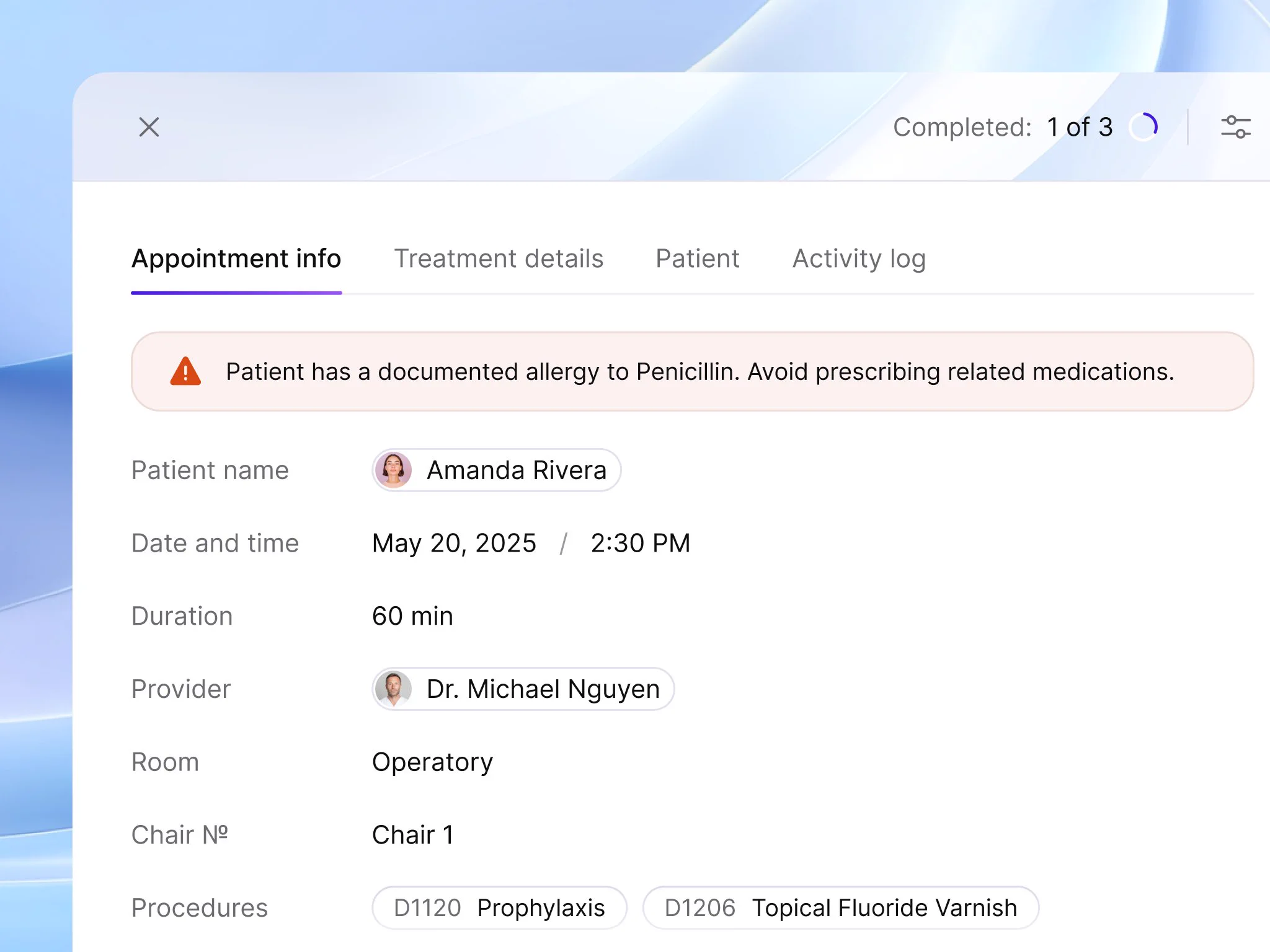
Task: Click the circular completion progress indicator
Action: point(1143,127)
